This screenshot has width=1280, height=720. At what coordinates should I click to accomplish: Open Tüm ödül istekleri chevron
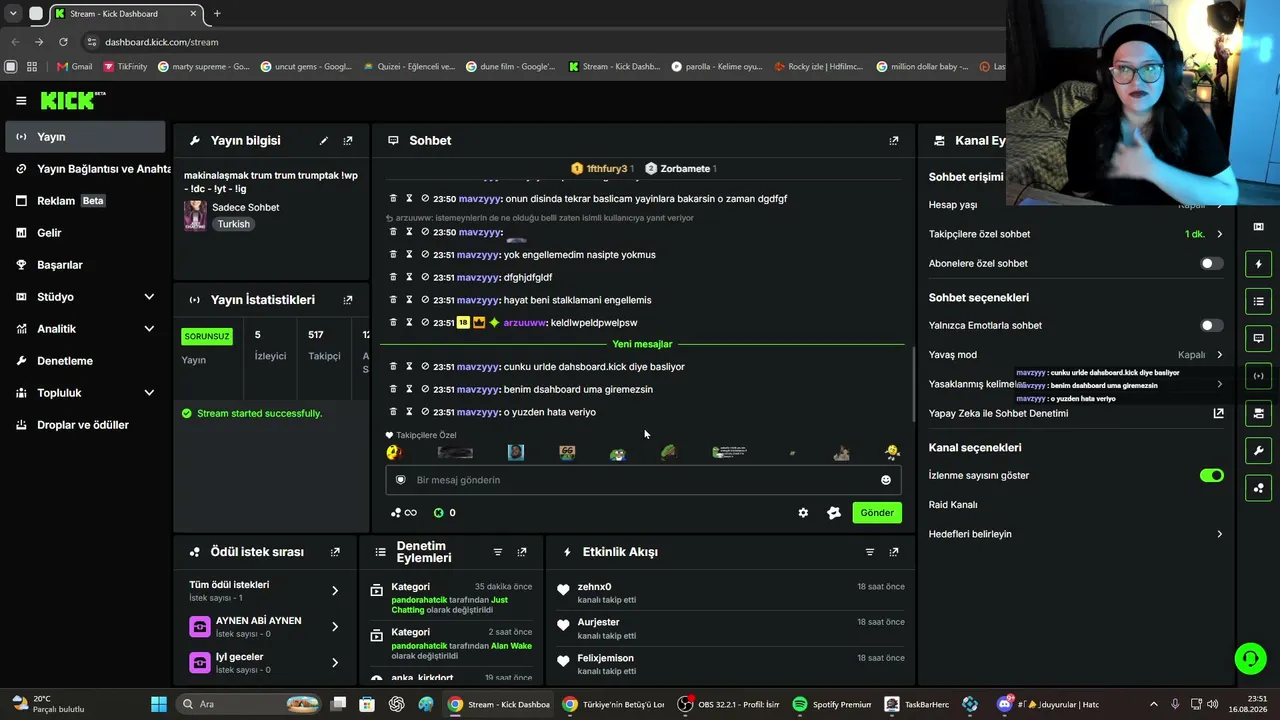(335, 591)
